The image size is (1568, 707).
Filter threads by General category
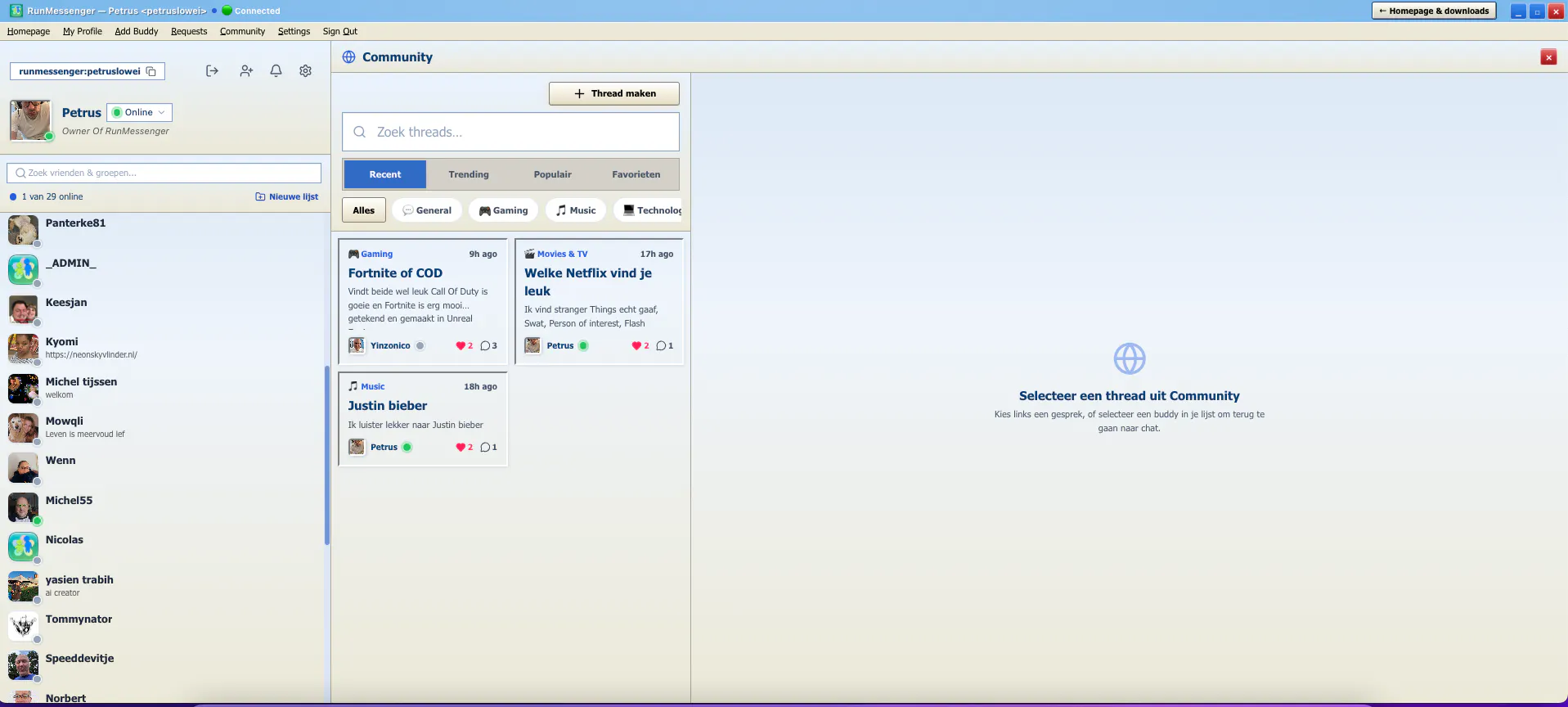[x=427, y=210]
